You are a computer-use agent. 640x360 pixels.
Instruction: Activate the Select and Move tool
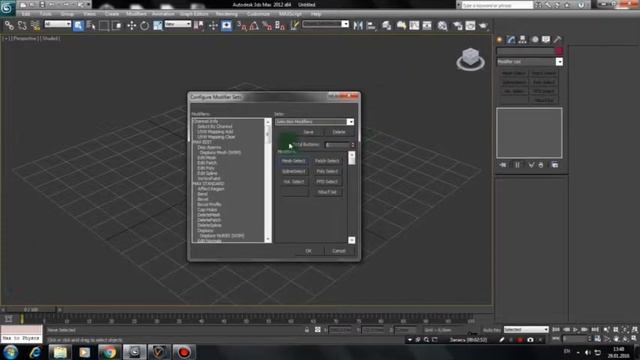131,26
